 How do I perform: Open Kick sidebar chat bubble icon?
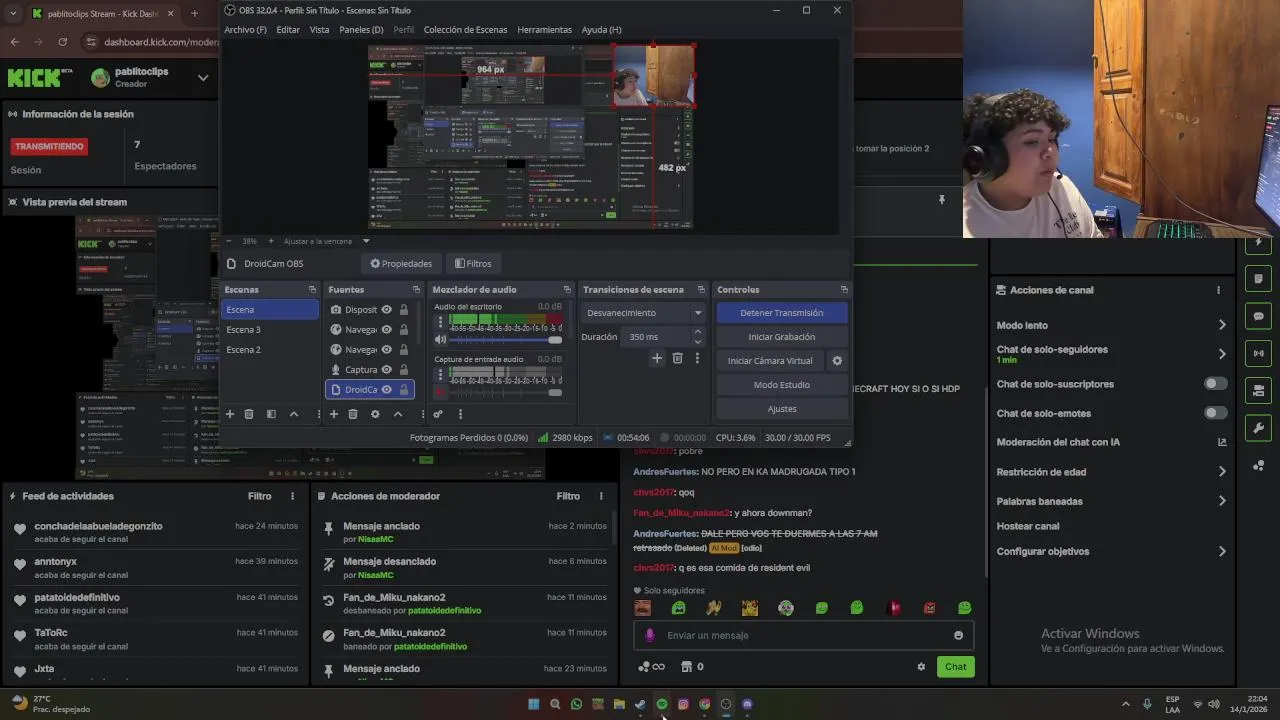(1259, 316)
